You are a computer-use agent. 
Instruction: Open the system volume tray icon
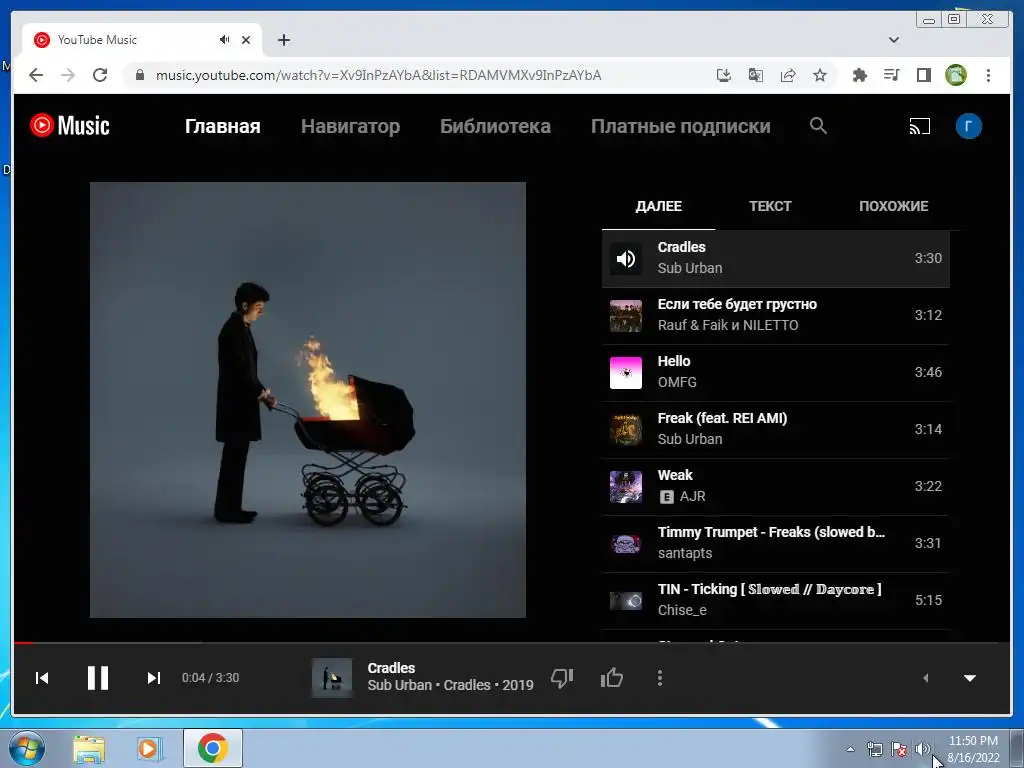[x=922, y=749]
